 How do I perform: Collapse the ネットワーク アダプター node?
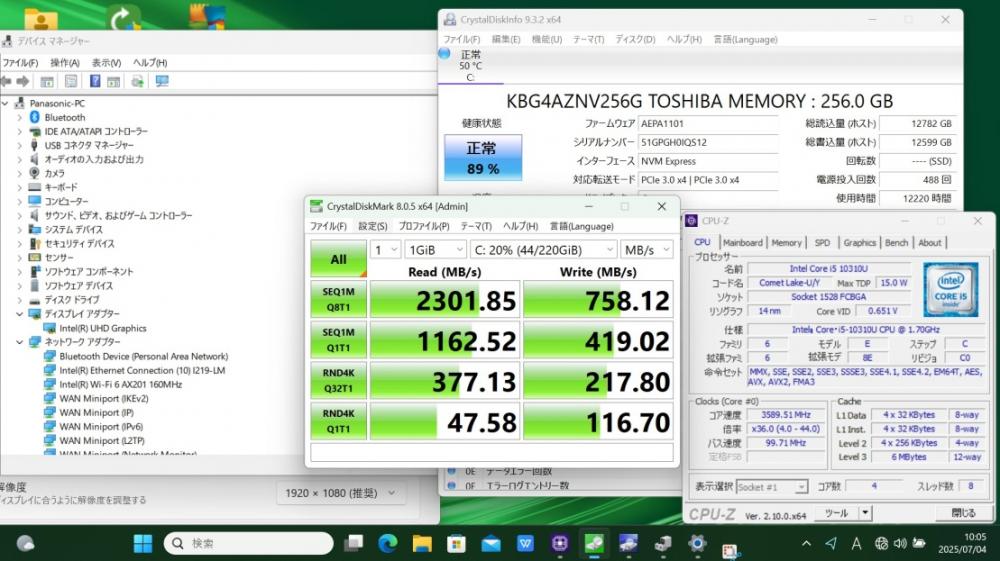click(19, 342)
